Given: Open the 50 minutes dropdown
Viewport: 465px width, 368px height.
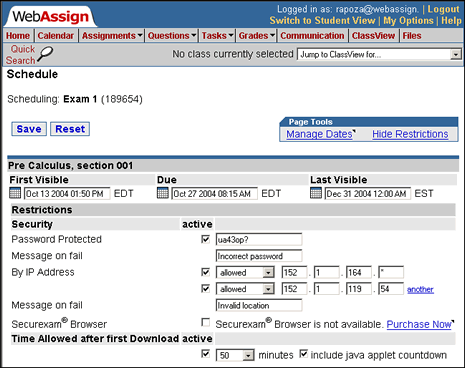Looking at the screenshot, I should [x=235, y=355].
